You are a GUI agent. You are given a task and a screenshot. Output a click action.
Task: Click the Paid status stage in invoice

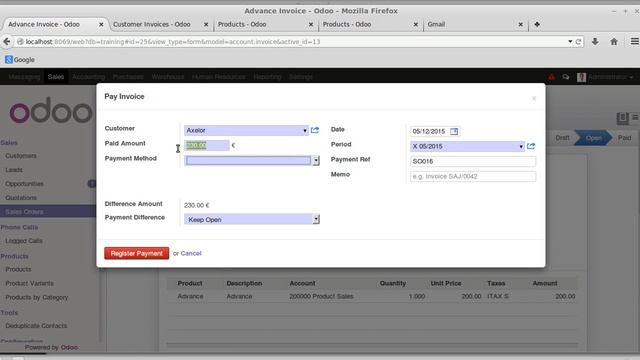tap(624, 138)
